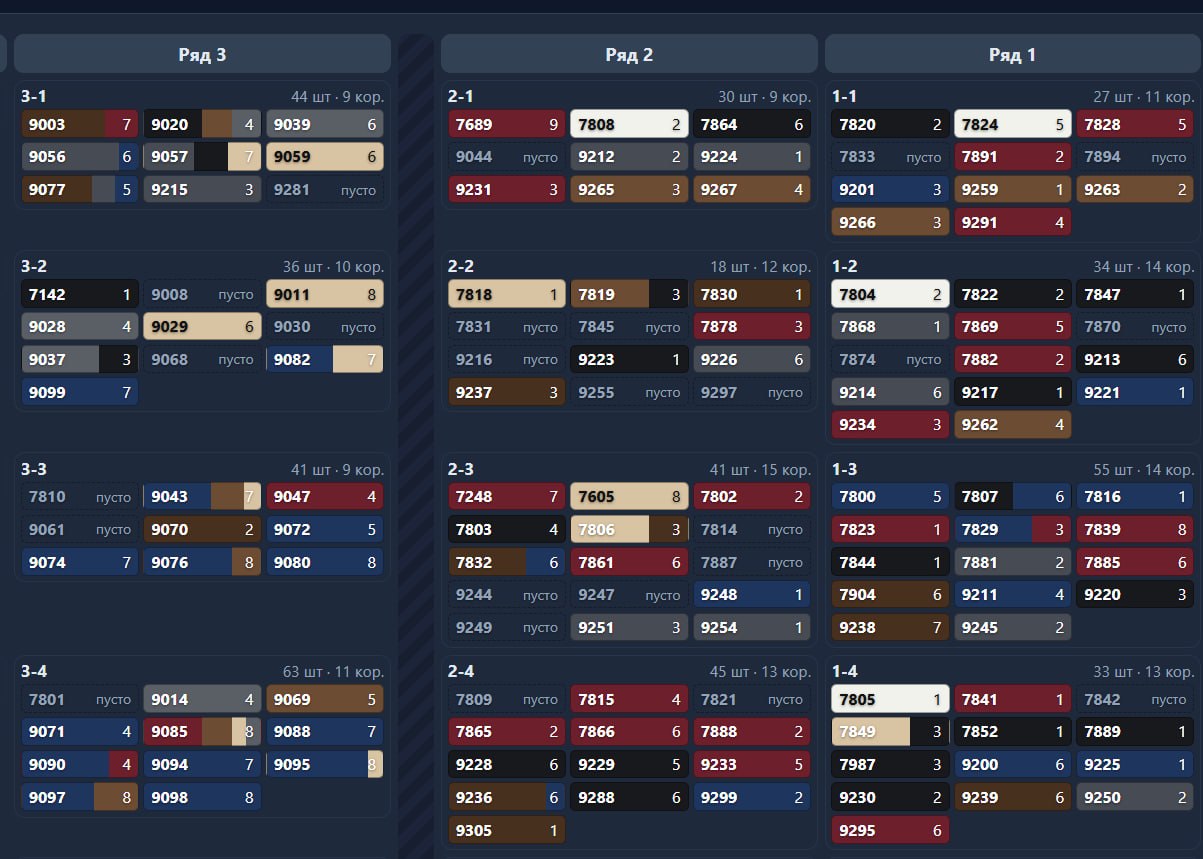The width and height of the screenshot is (1203, 859).
Task: Click box 9057 in section 3-1
Action: coord(202,157)
